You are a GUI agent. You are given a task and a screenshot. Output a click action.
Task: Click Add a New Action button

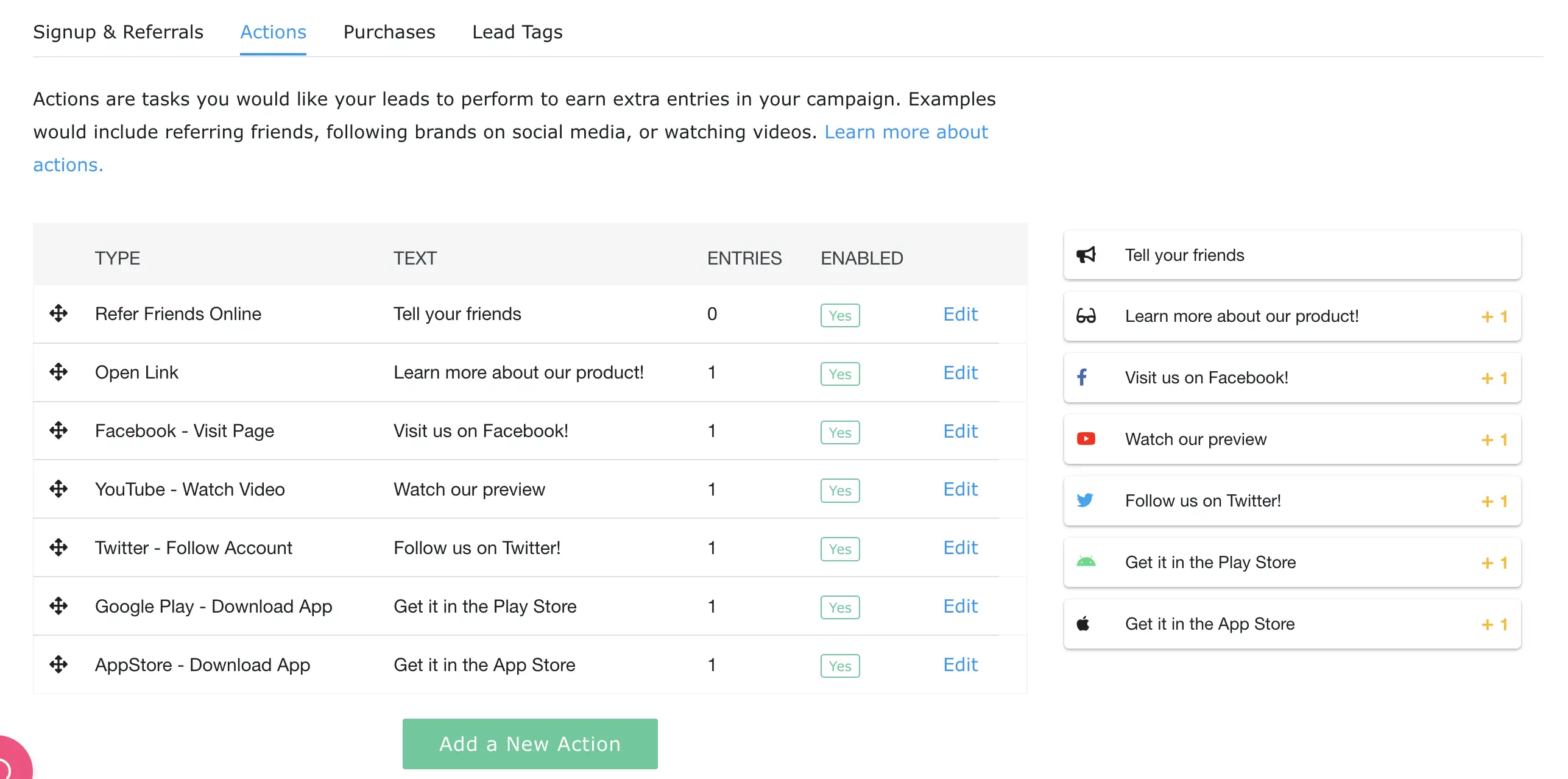(529, 744)
